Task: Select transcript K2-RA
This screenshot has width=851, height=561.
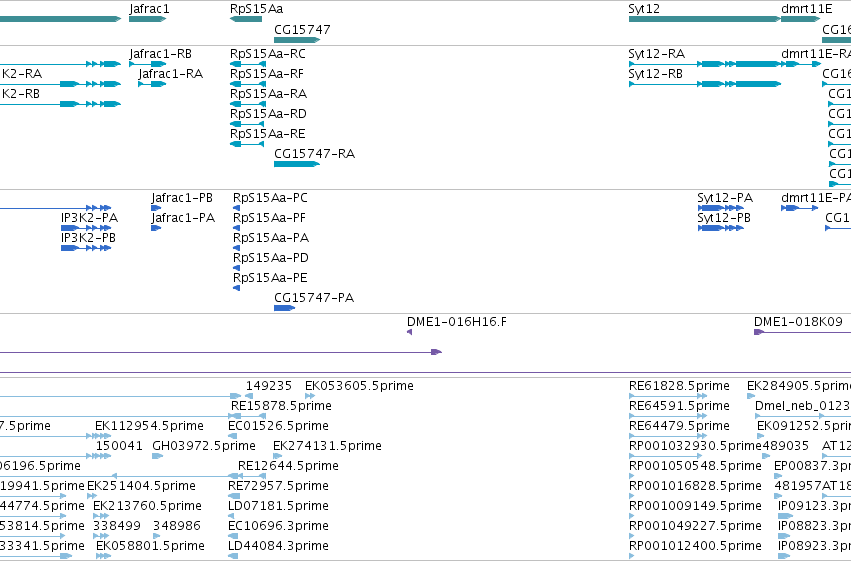Action: point(60,84)
